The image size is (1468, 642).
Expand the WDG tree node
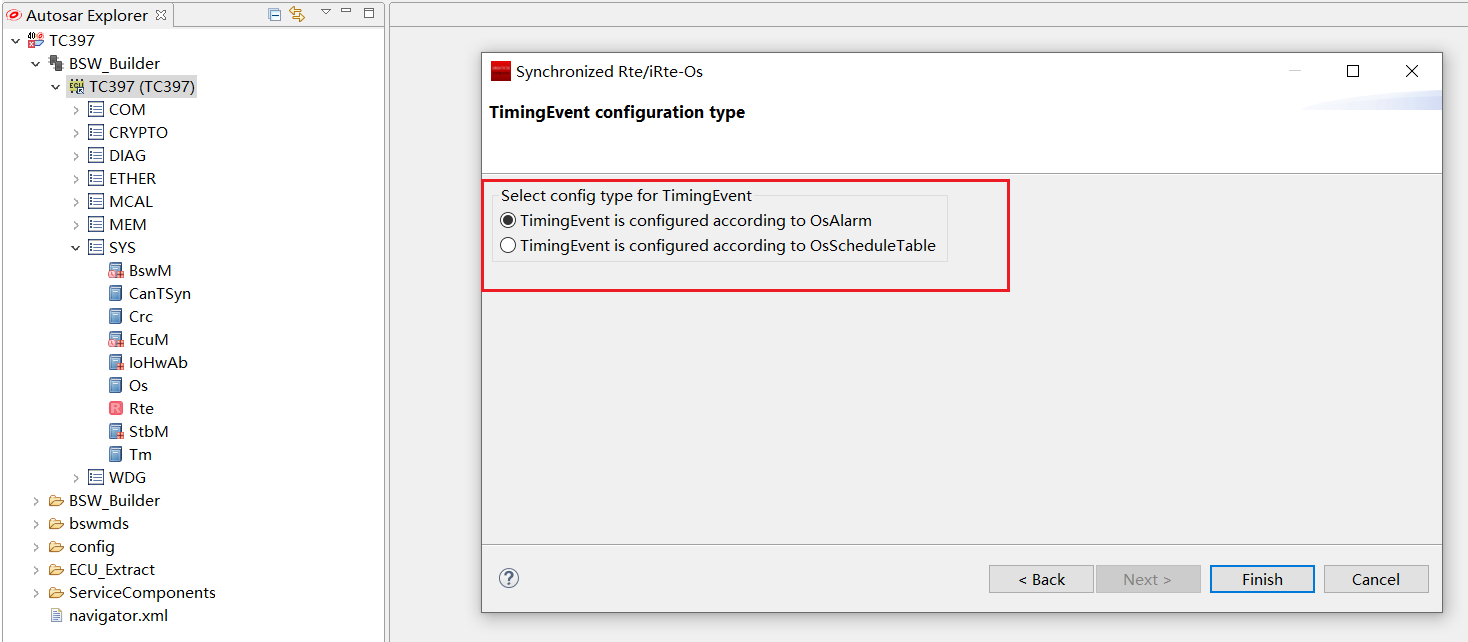76,477
